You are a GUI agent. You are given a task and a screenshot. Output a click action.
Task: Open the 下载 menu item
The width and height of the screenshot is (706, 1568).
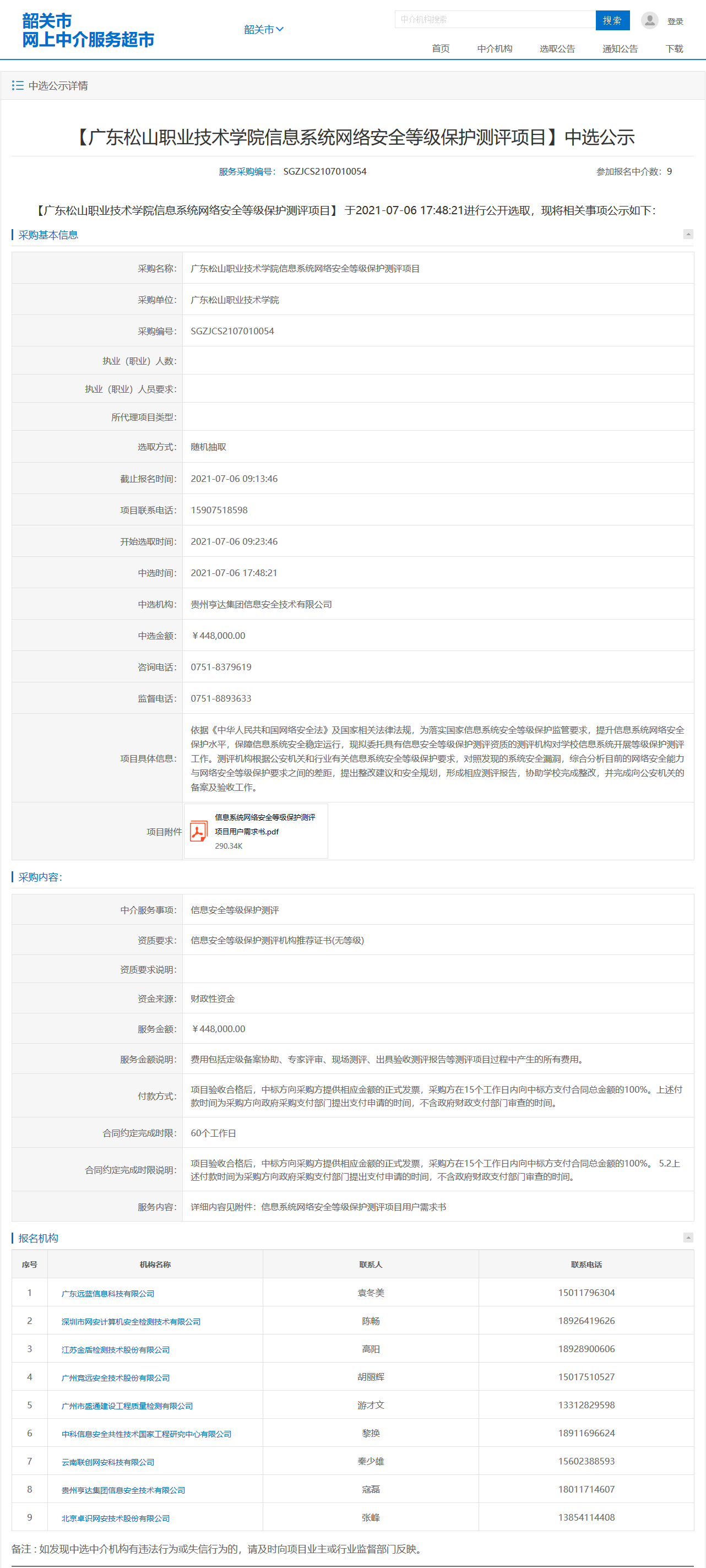(x=674, y=48)
